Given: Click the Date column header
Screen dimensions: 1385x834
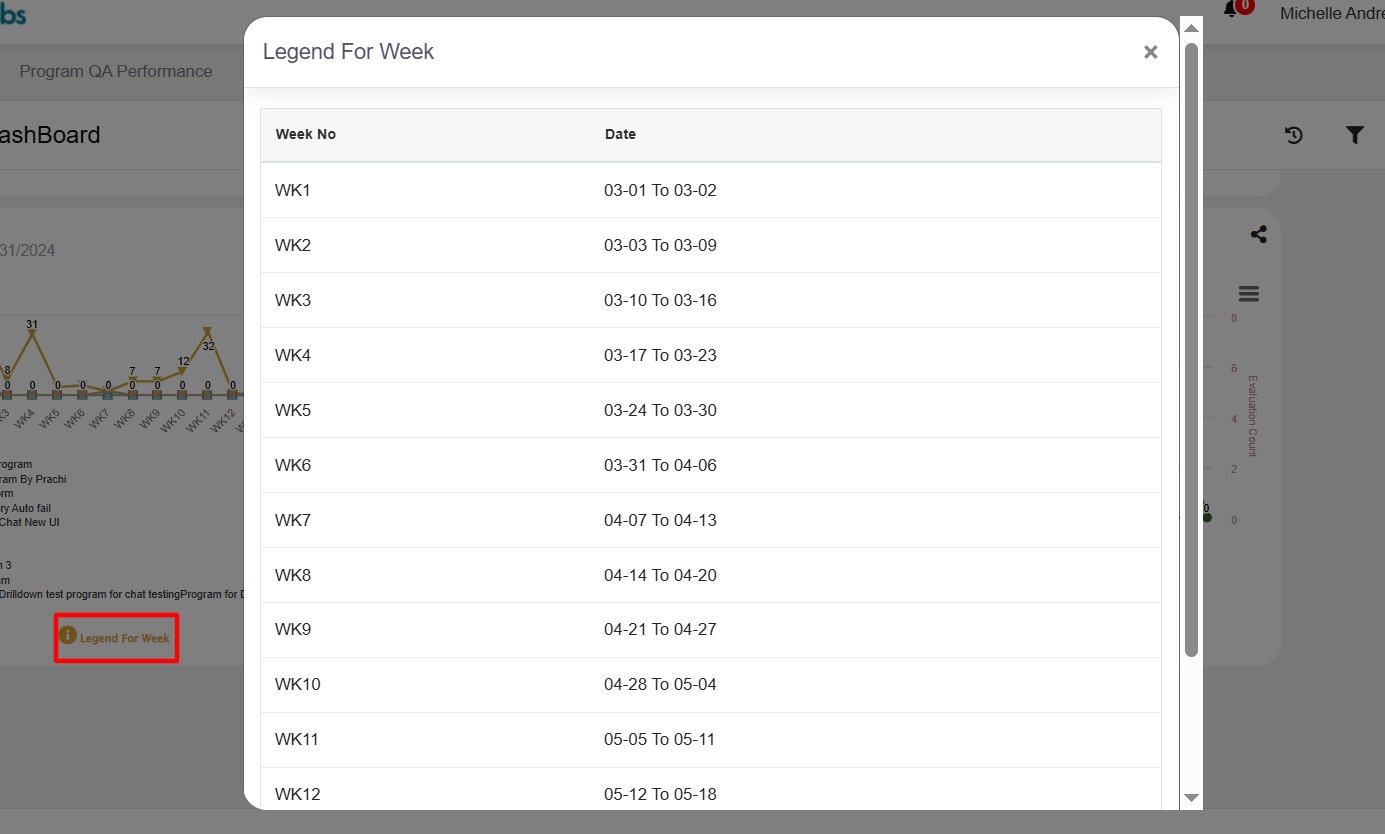Looking at the screenshot, I should click(x=620, y=134).
